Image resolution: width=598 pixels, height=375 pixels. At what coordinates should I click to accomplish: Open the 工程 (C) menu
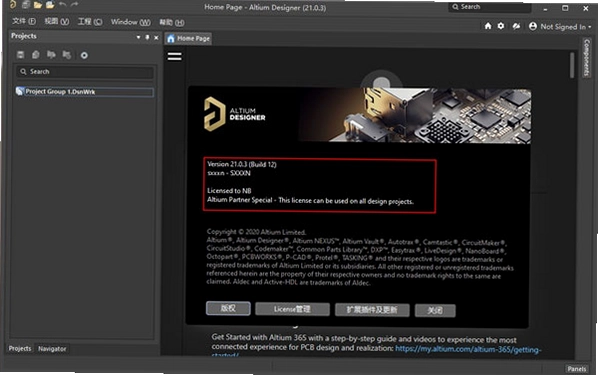click(90, 21)
